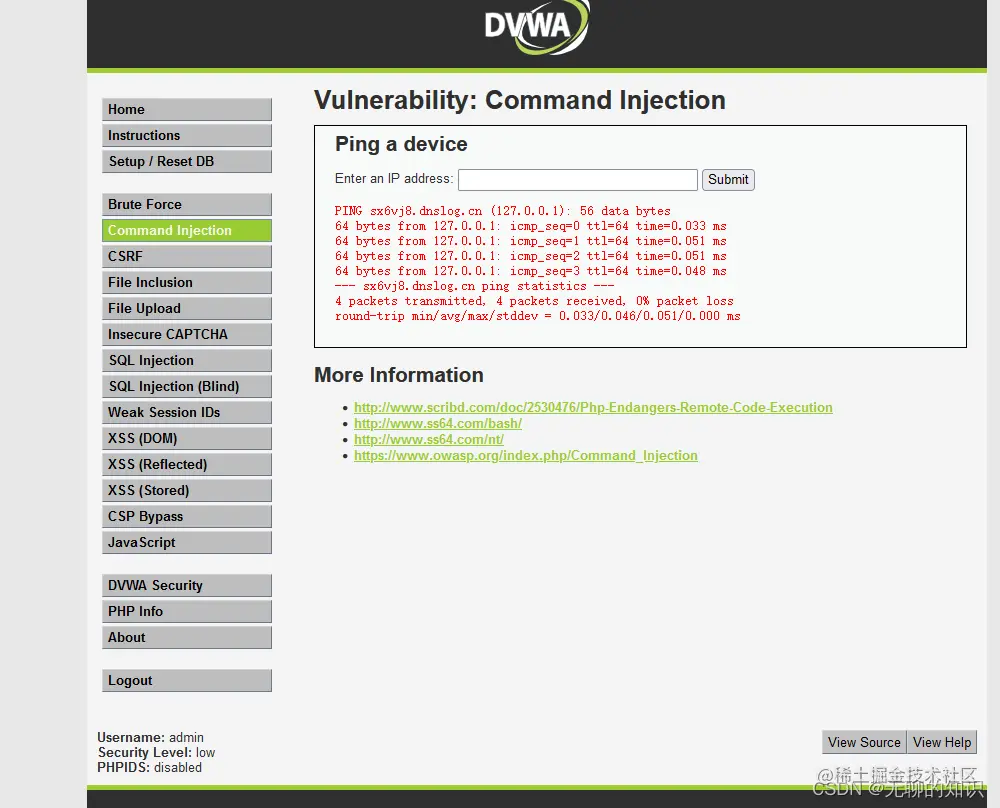Click 'Security Level: low' status text

[x=156, y=753]
